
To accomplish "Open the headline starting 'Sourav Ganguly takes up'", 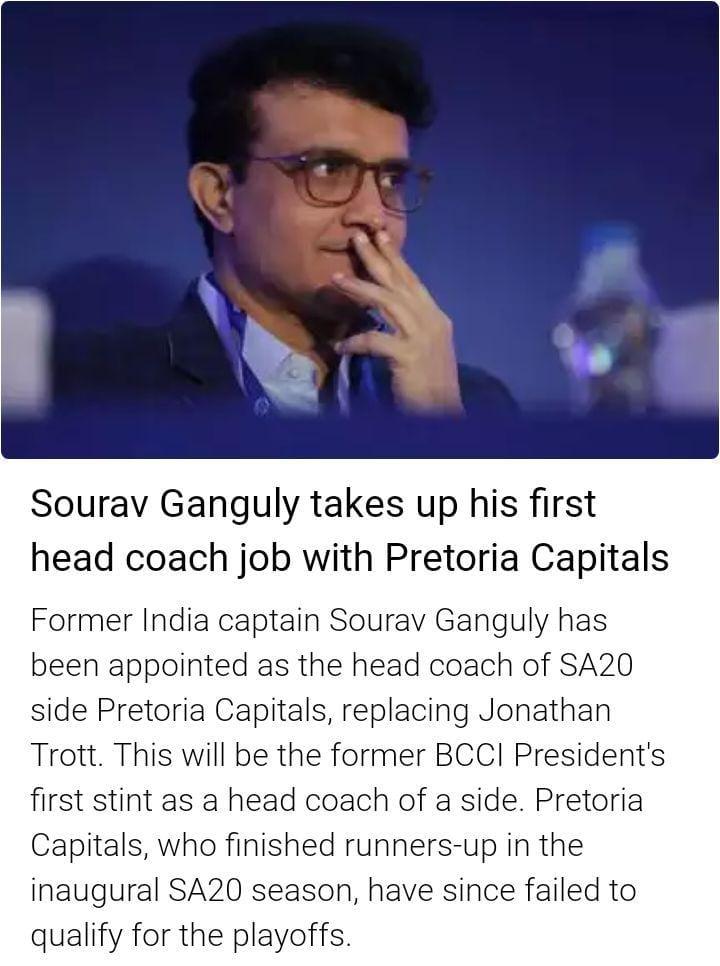I will (x=349, y=530).
